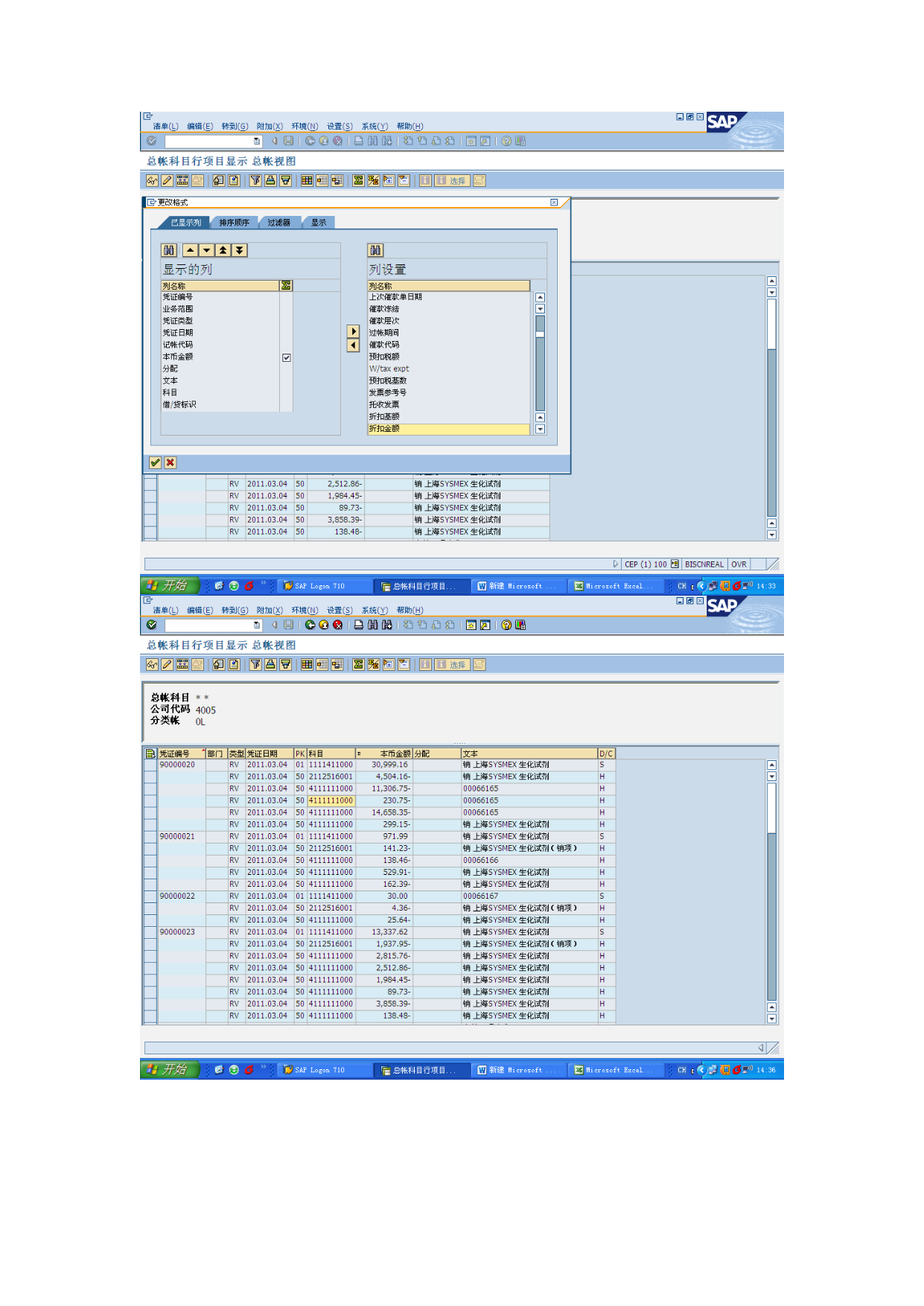The image size is (924, 1306).
Task: Click Subtotal icon in 4005 list window toolbar
Action: pos(373,664)
